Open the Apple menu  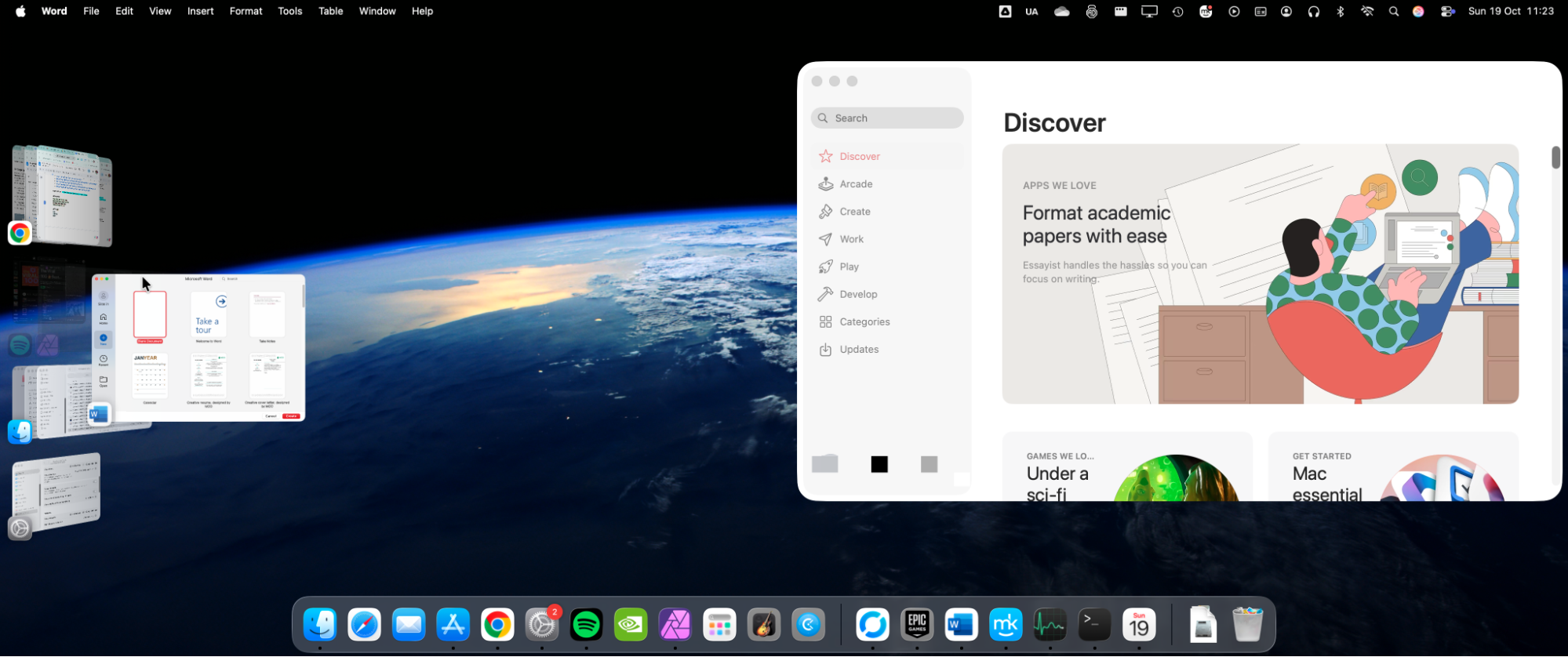(x=20, y=11)
